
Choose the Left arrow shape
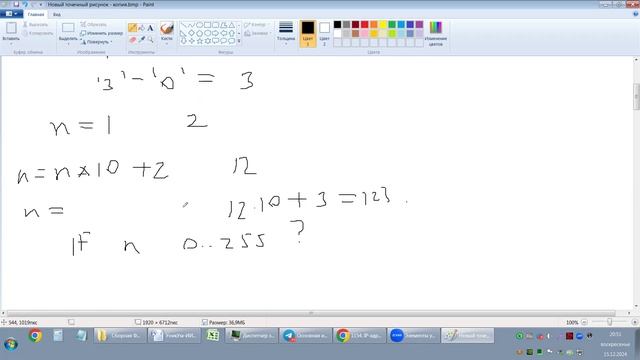click(x=224, y=33)
